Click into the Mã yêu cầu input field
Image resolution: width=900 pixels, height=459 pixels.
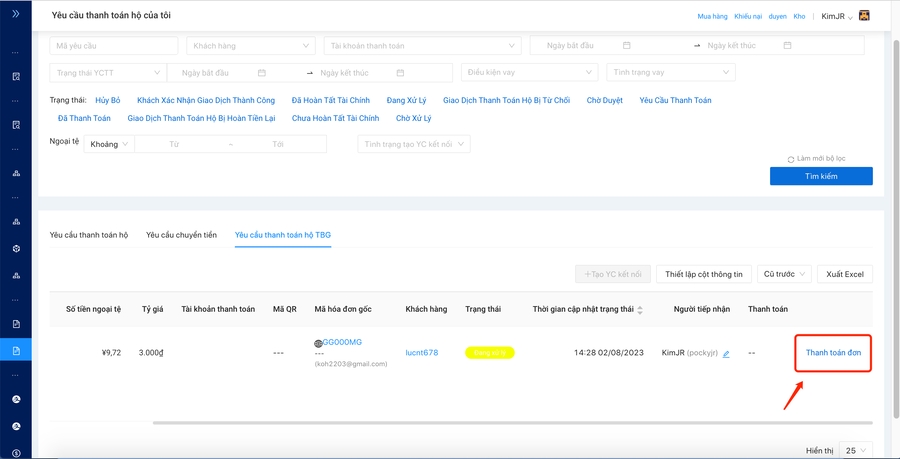pos(113,46)
